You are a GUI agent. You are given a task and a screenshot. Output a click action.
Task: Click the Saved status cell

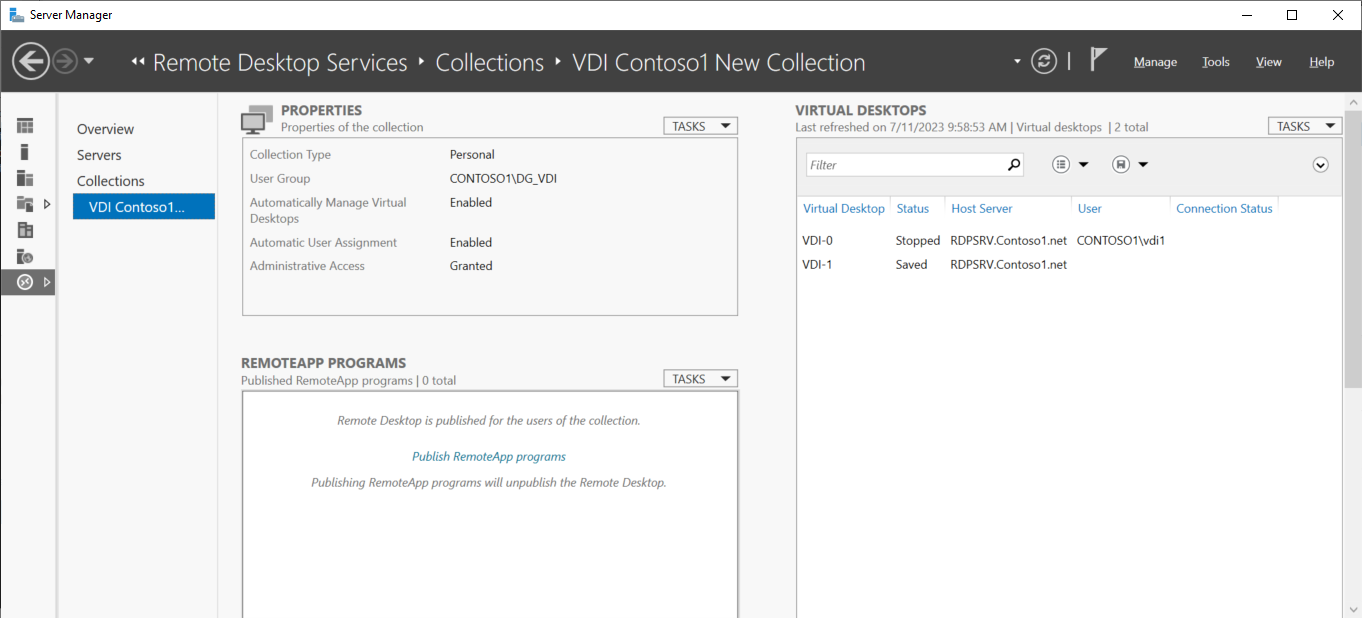pos(912,264)
